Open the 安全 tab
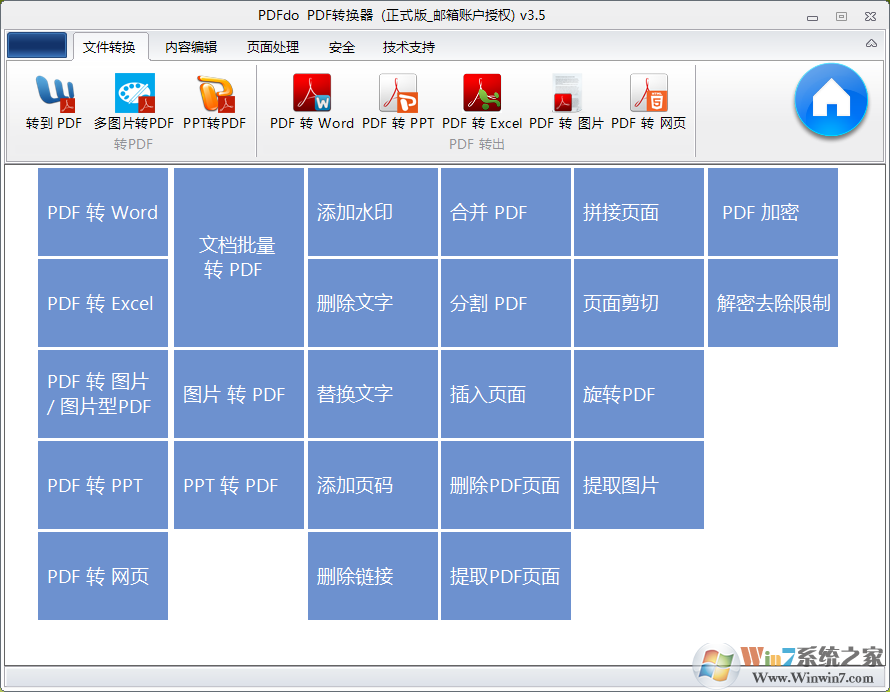The width and height of the screenshot is (890, 692). pos(341,46)
